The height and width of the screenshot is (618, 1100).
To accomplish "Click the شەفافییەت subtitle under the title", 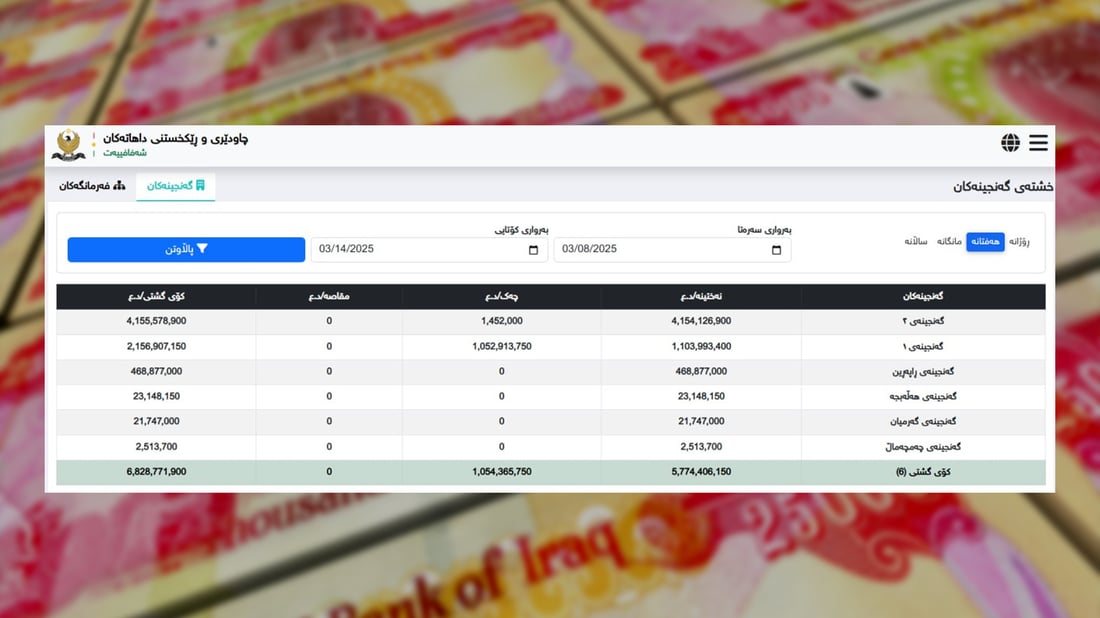I will 125,153.
